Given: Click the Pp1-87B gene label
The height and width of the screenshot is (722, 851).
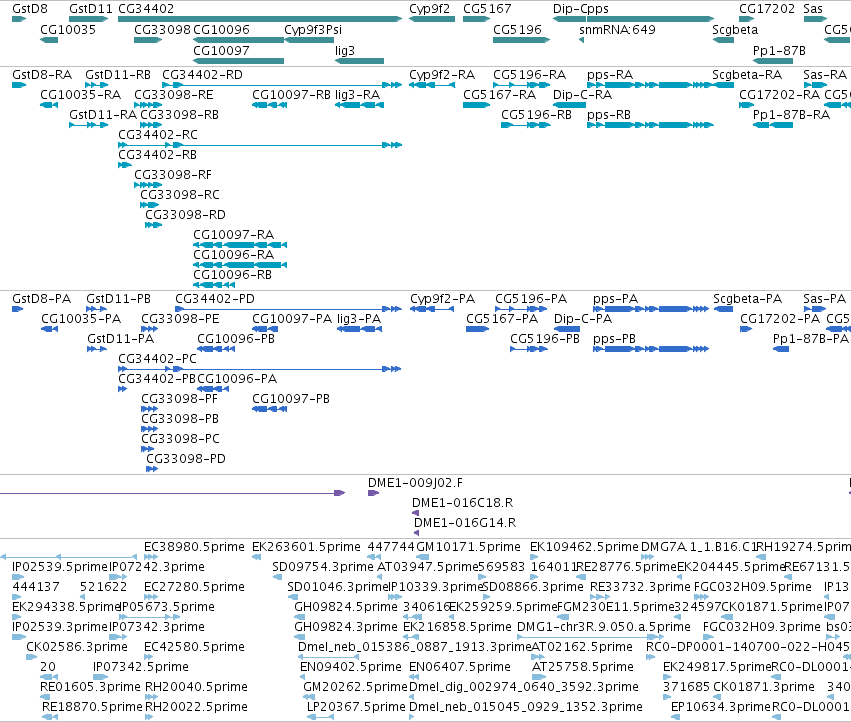Looking at the screenshot, I should pos(779,50).
